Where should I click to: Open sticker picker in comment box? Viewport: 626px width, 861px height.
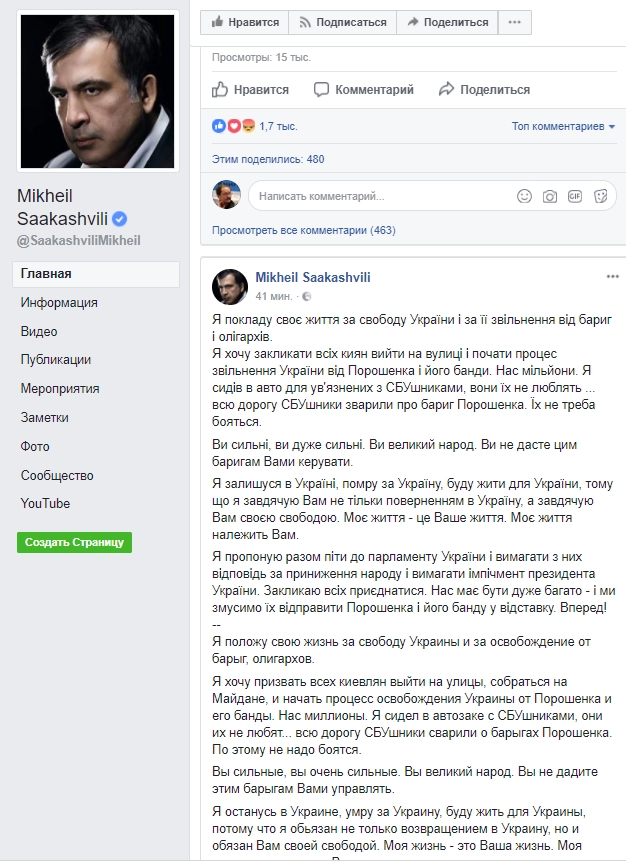(599, 197)
